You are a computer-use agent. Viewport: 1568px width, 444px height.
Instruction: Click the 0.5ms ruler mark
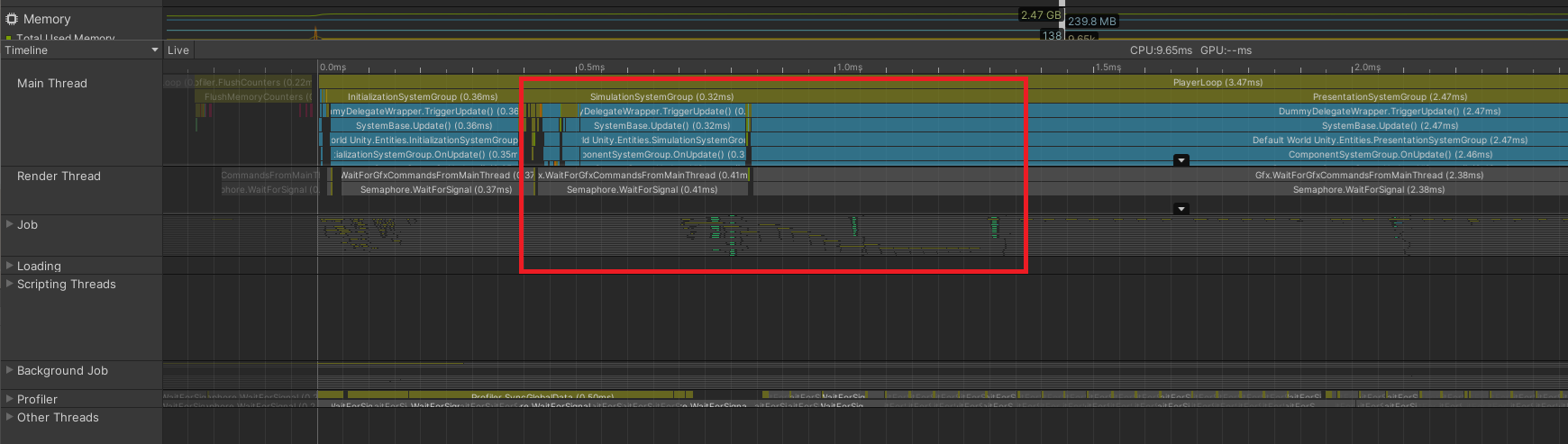click(592, 68)
